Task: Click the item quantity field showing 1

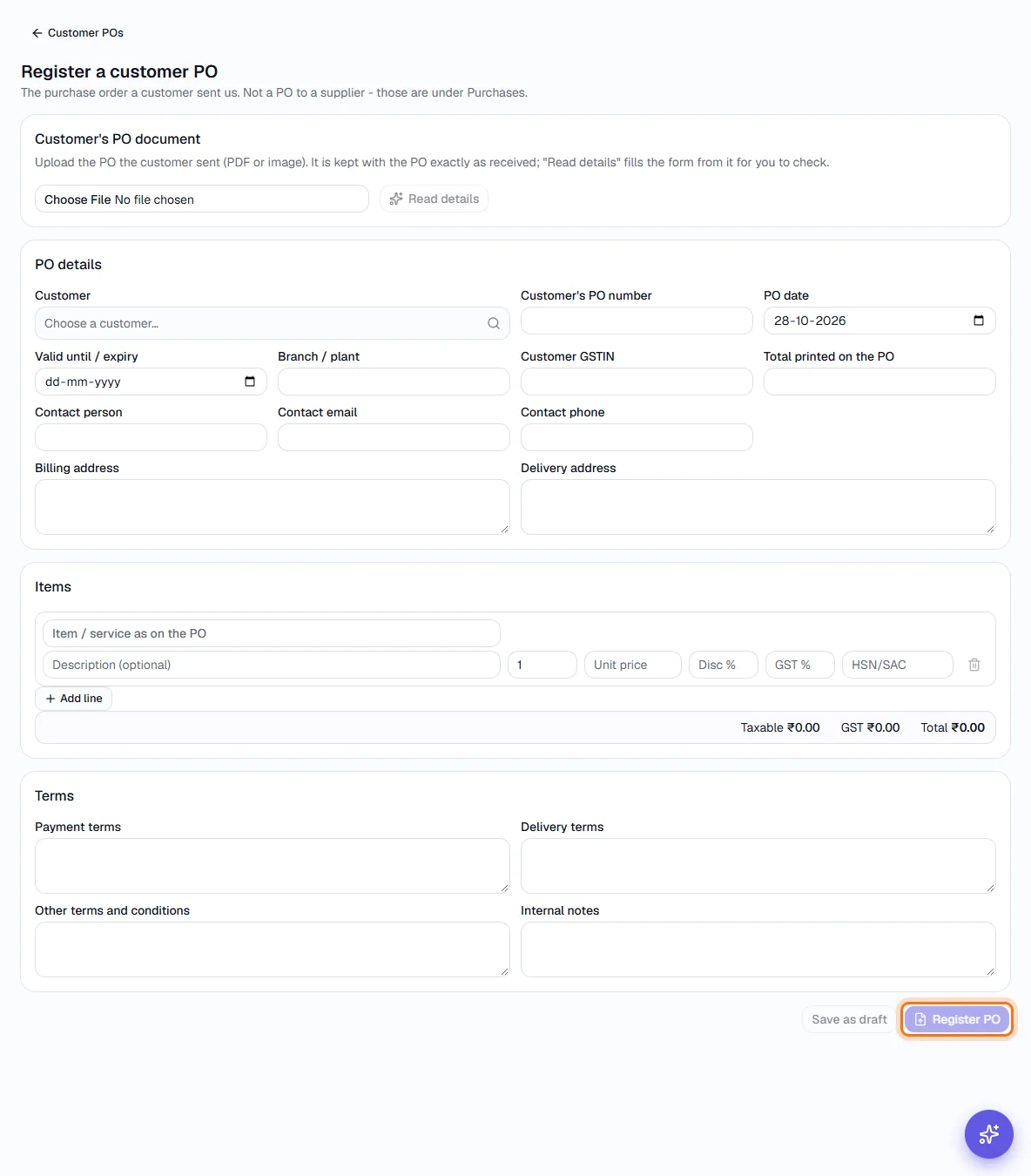Action: coord(542,665)
